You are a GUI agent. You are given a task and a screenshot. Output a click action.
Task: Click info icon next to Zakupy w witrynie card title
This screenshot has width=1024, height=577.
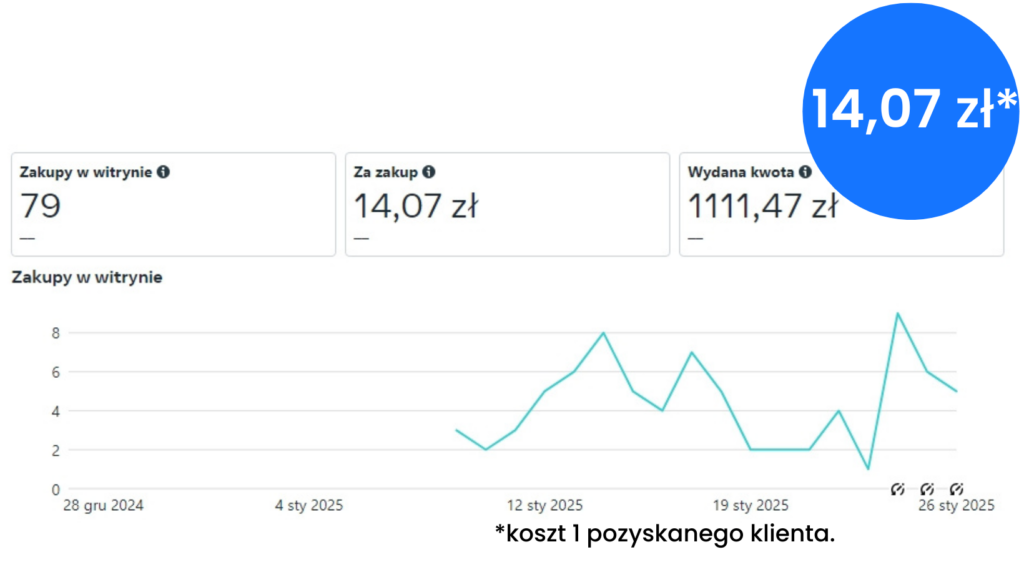tap(163, 172)
